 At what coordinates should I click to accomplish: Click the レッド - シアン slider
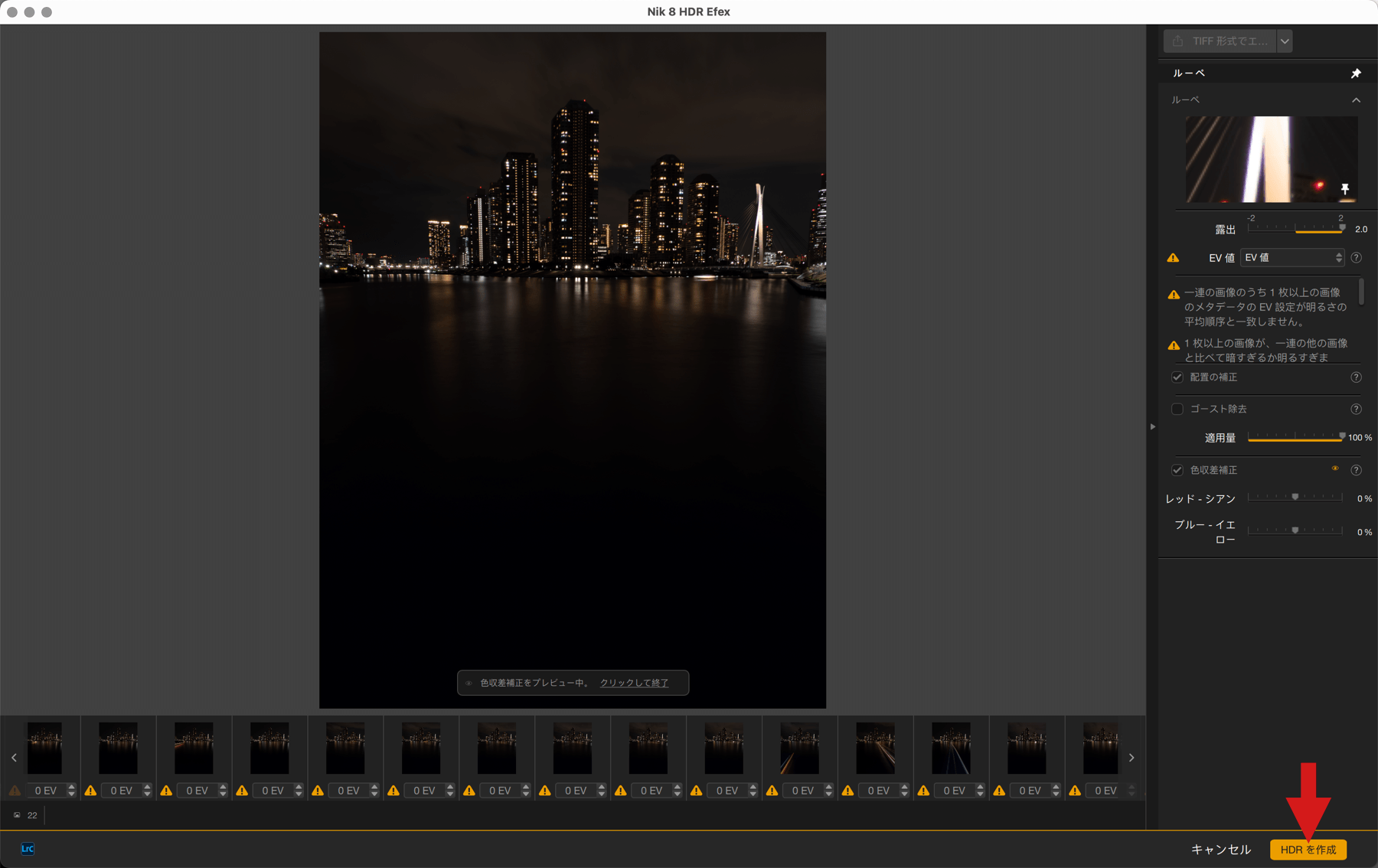click(1295, 498)
